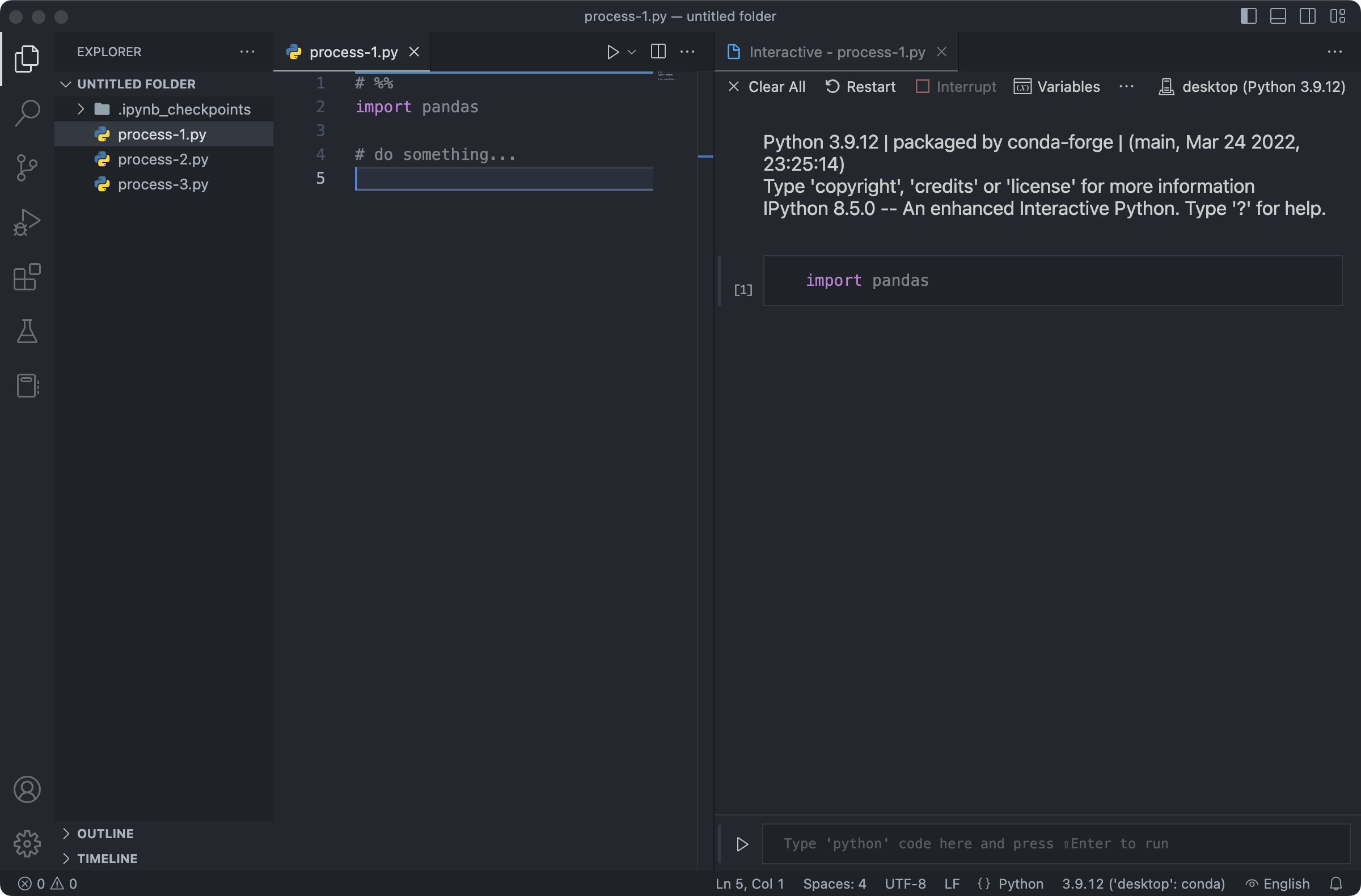
Task: Open process-1.py in the explorer
Action: 163,134
